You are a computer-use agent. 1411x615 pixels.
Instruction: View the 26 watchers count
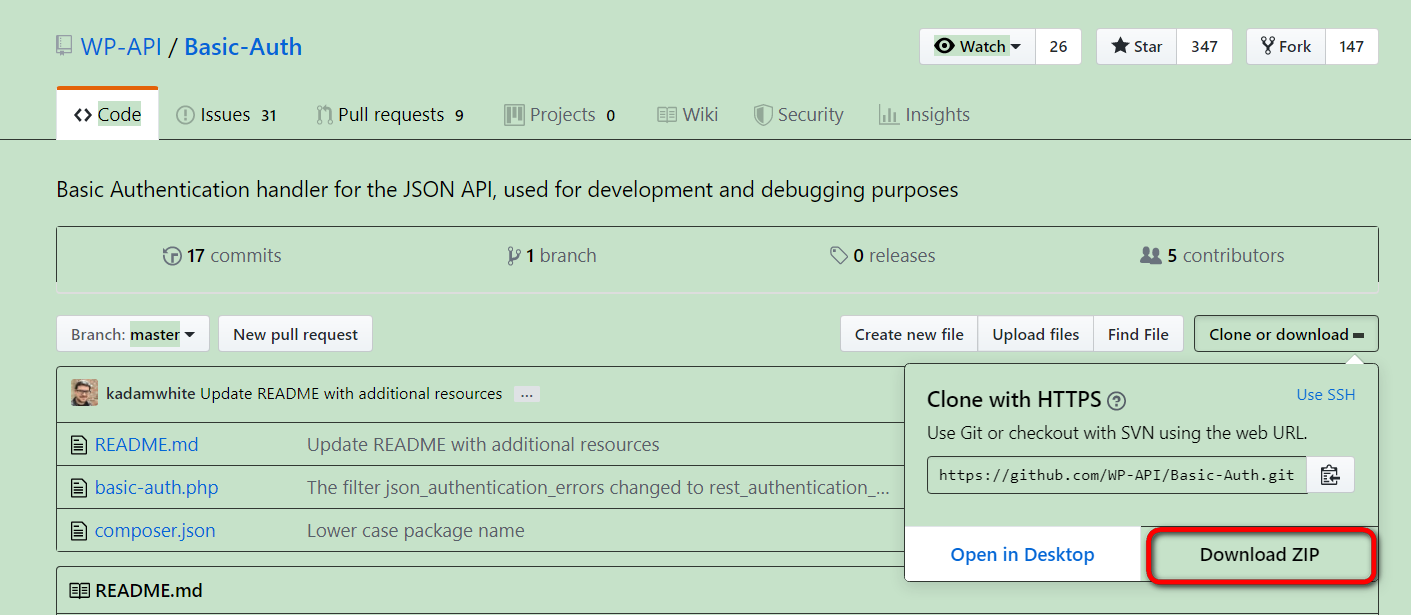click(x=1058, y=47)
